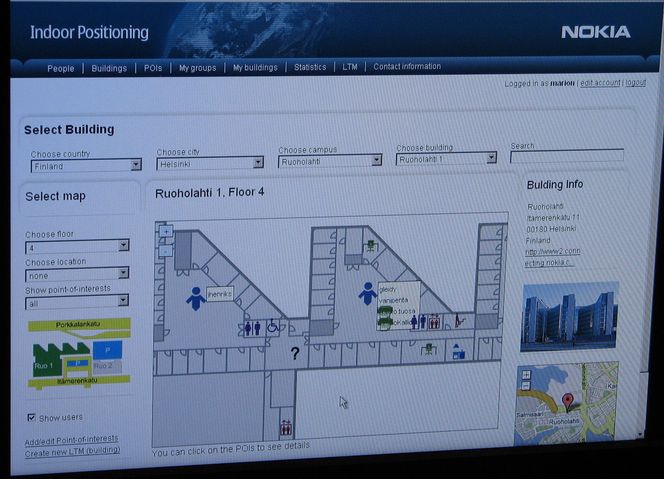Click the user icon beside gleidy label
The height and width of the screenshot is (479, 664).
pos(367,293)
